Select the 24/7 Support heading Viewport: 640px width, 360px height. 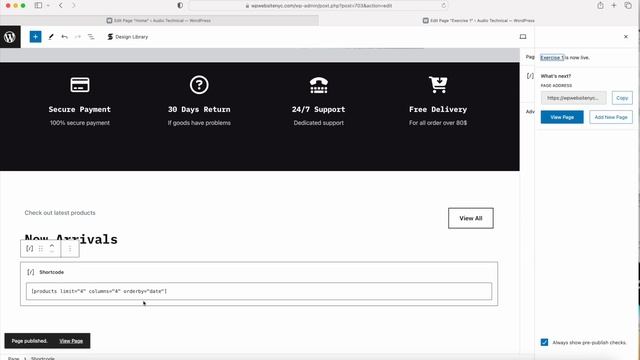(318, 109)
